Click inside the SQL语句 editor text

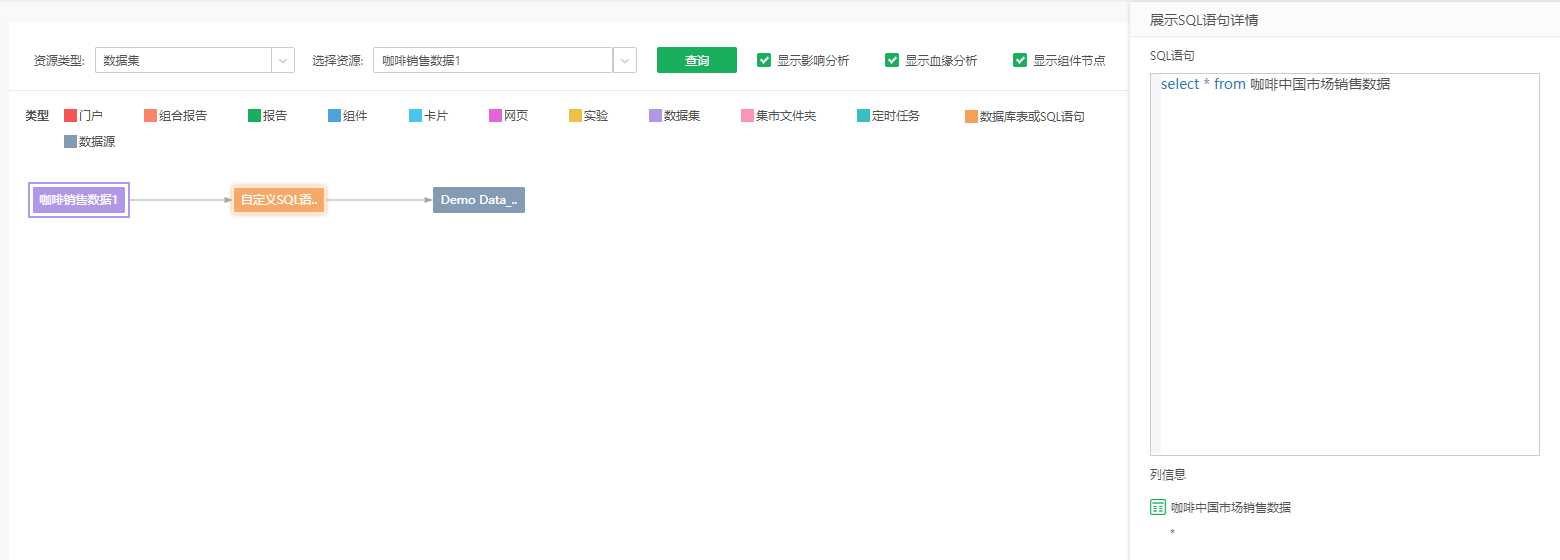pos(1275,85)
